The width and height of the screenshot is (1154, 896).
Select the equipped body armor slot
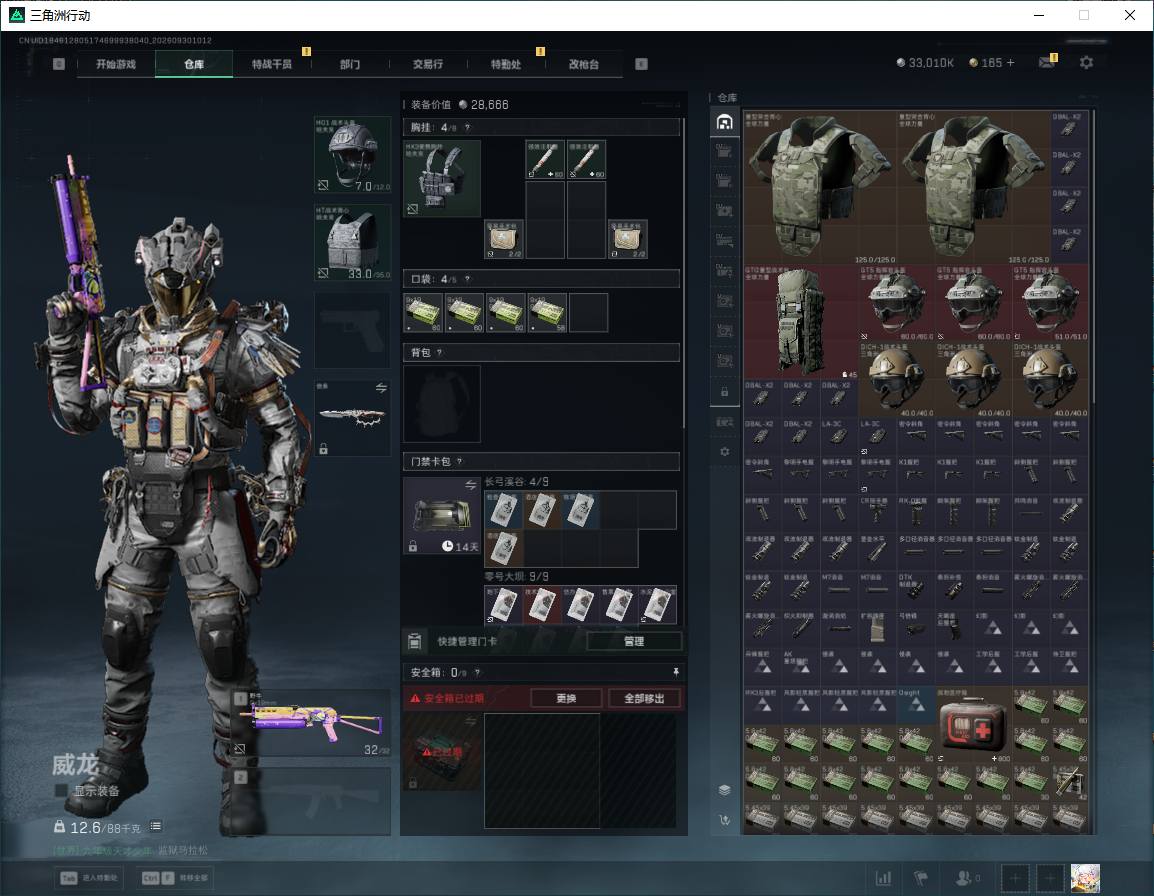[x=353, y=242]
